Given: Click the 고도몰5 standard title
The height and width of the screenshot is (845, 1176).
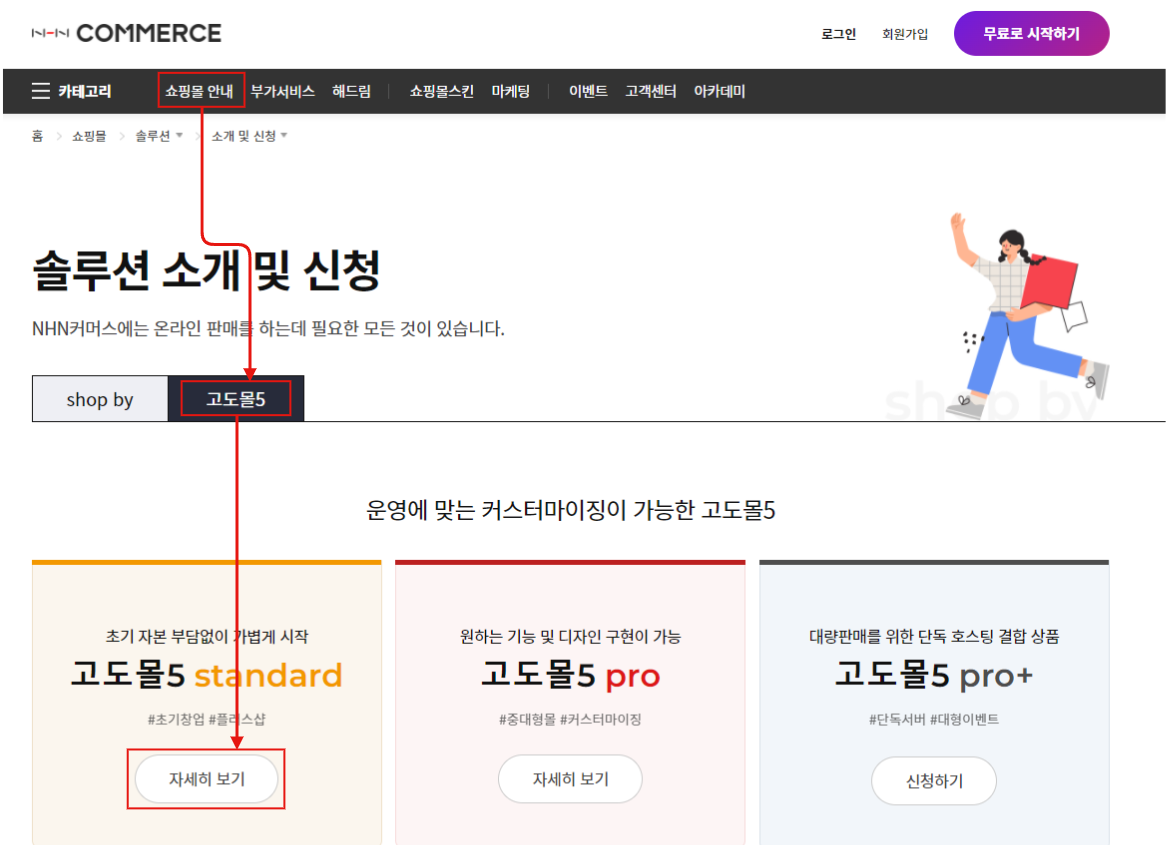Looking at the screenshot, I should click(x=206, y=675).
